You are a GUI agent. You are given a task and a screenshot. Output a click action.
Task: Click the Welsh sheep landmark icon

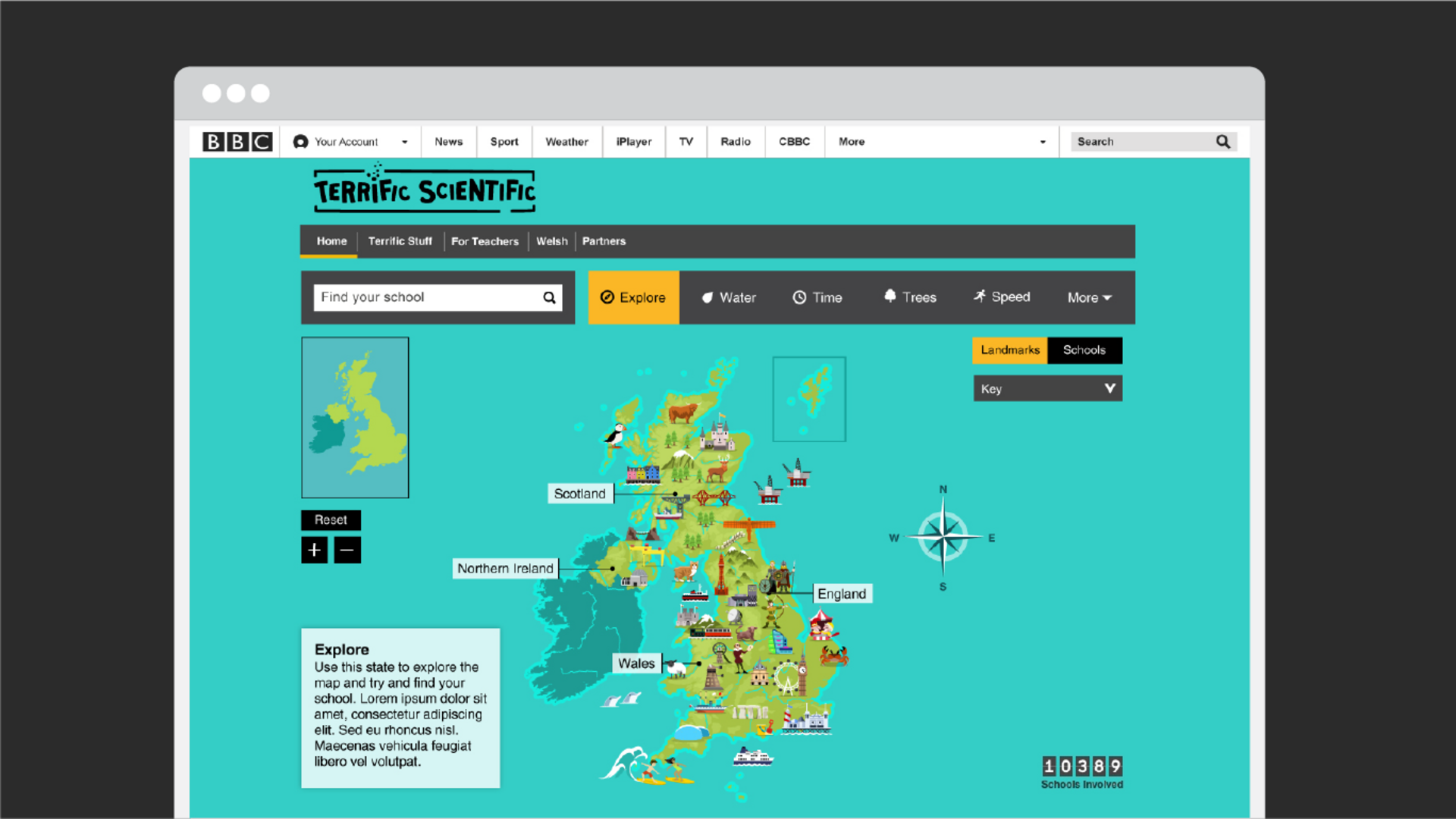click(x=676, y=668)
